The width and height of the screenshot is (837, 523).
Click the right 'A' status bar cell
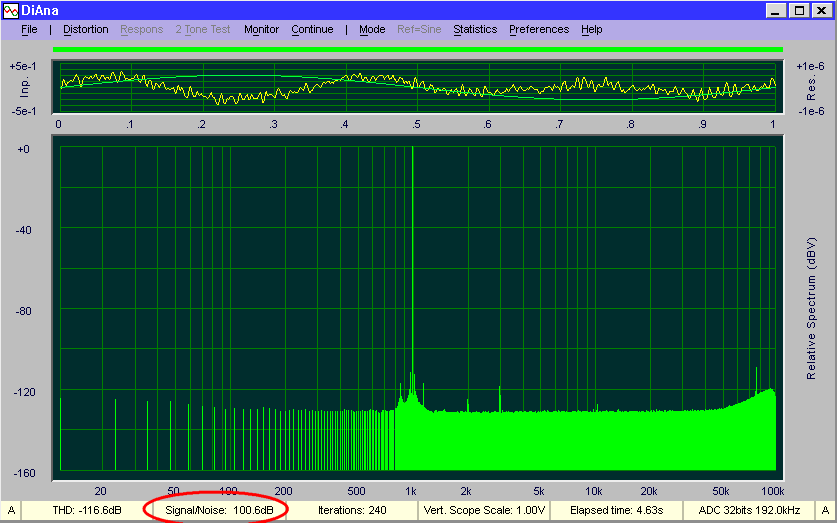point(825,510)
